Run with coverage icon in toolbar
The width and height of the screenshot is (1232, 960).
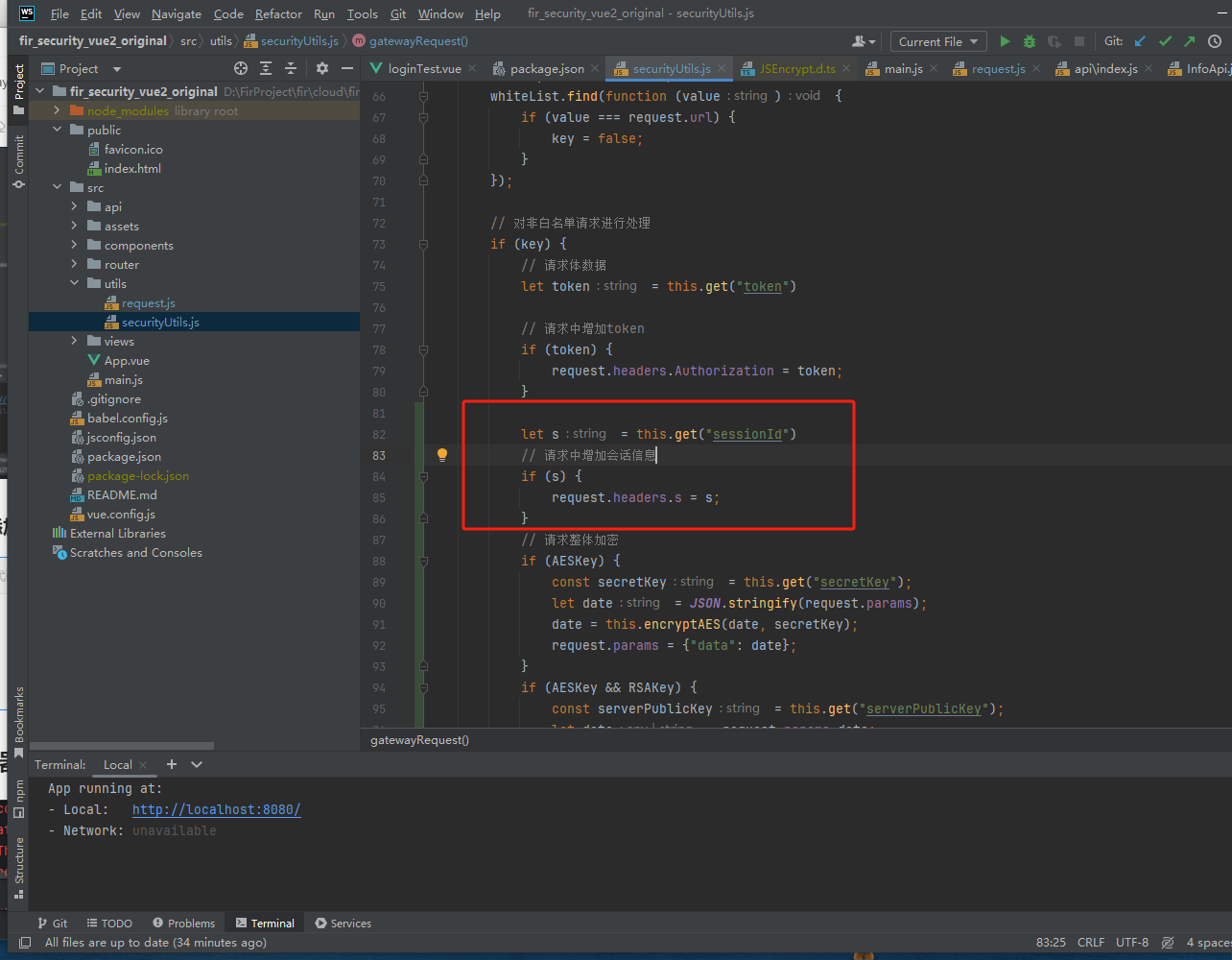click(1054, 41)
